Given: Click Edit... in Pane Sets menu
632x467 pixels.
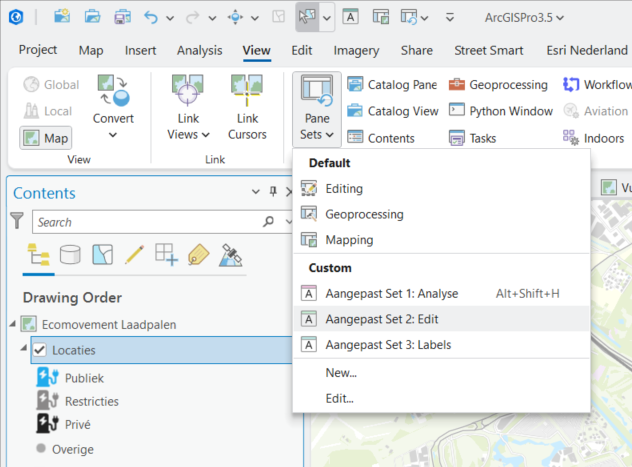Looking at the screenshot, I should tap(339, 399).
